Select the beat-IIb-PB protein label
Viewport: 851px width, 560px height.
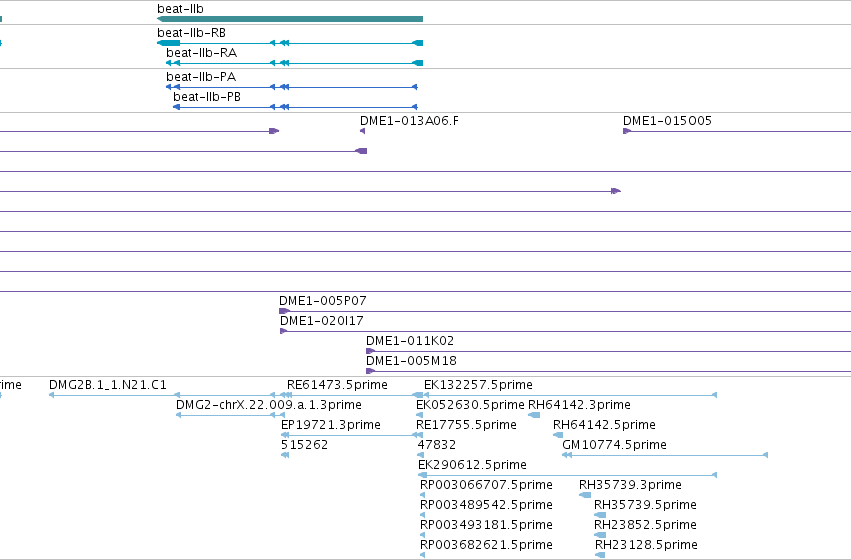tap(207, 97)
